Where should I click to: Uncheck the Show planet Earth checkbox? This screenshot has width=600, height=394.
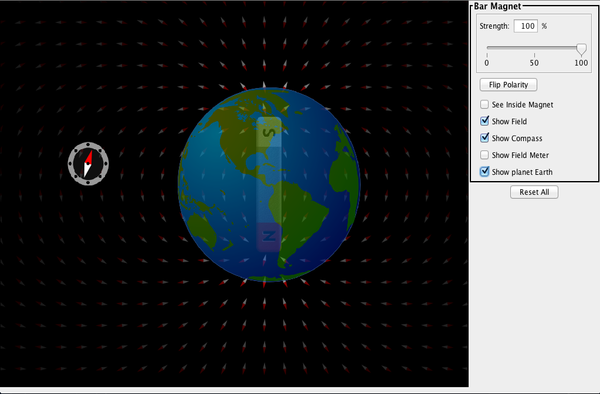(484, 172)
